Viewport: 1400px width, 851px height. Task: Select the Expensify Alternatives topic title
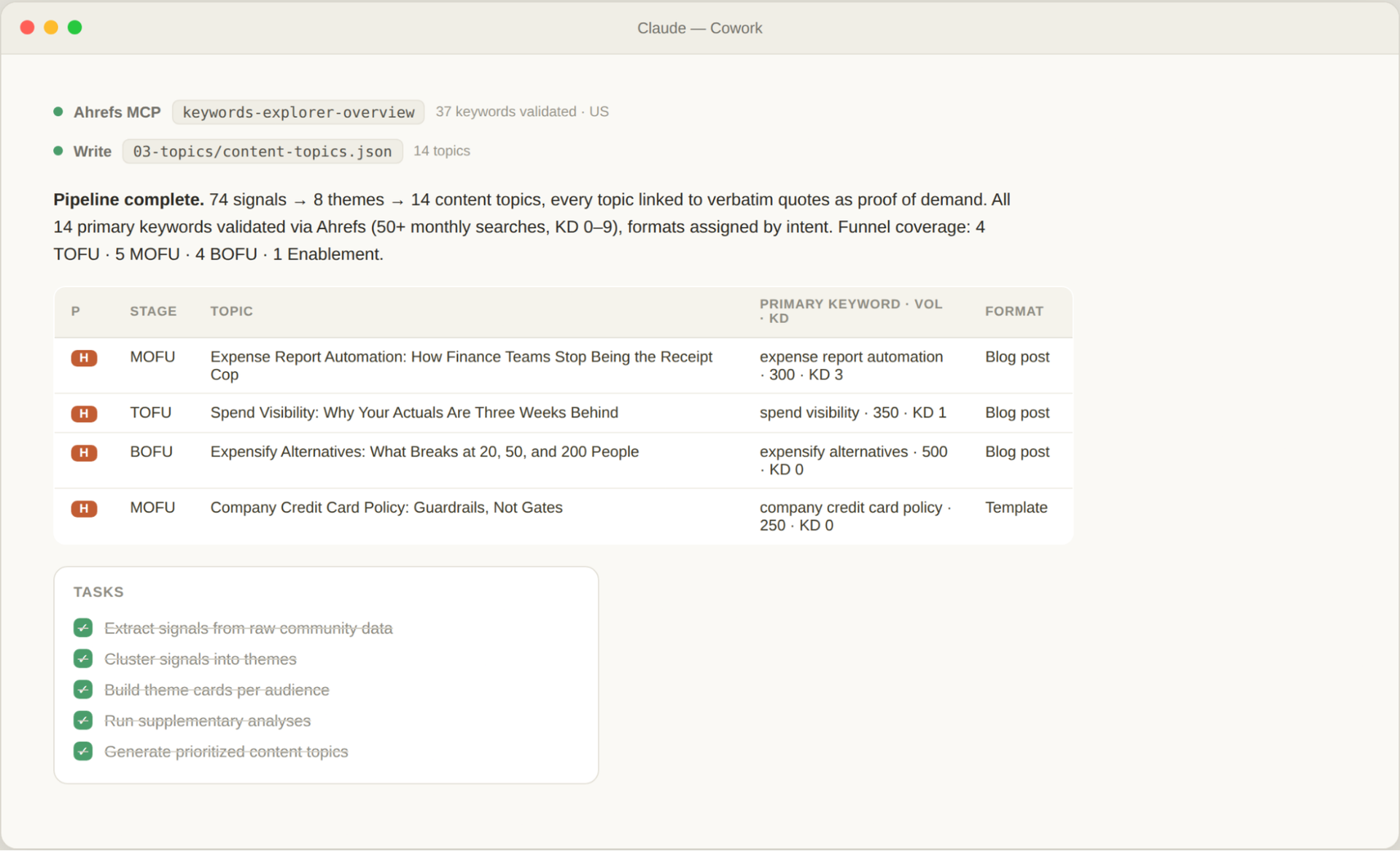pos(424,452)
